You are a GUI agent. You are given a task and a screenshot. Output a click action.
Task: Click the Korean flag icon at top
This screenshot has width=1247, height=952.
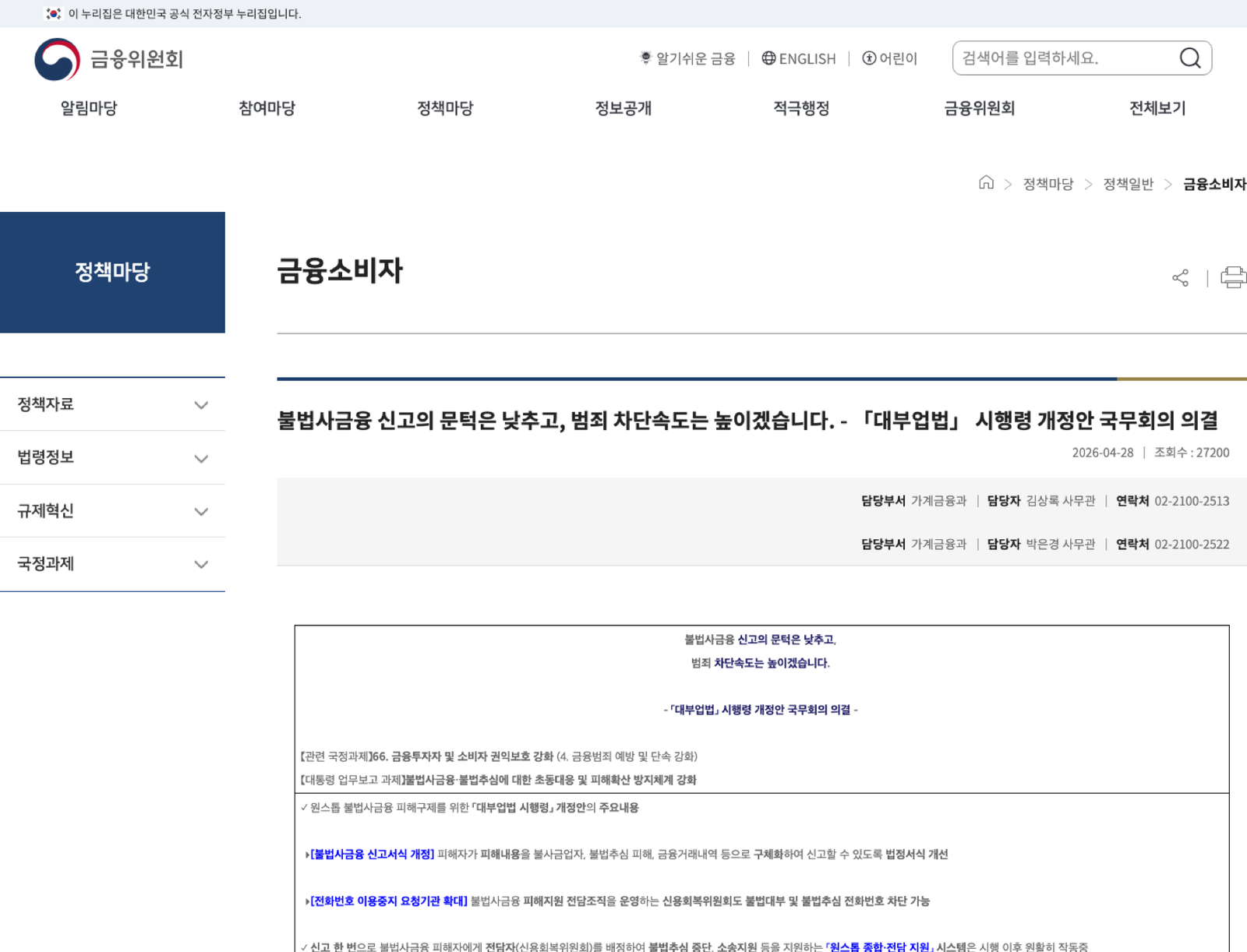pos(54,14)
